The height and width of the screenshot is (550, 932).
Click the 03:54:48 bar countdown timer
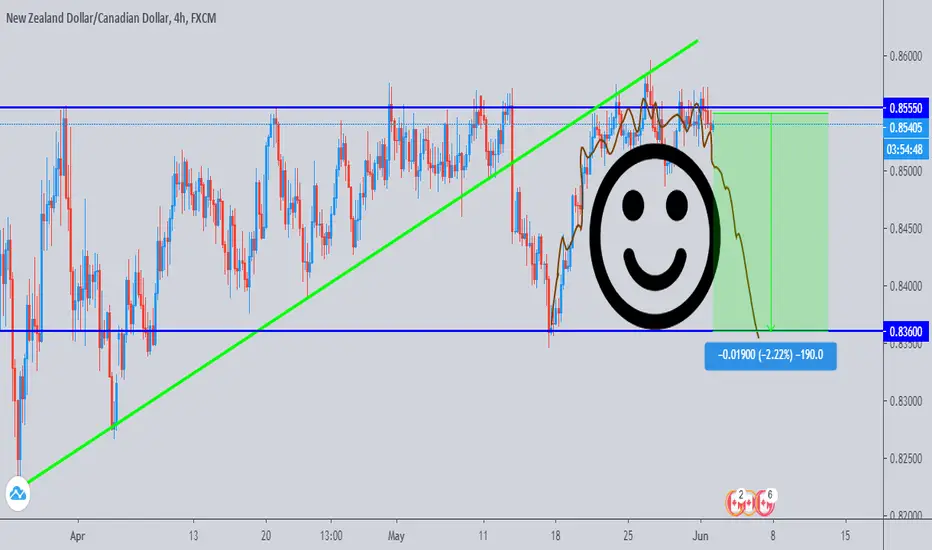tap(906, 149)
